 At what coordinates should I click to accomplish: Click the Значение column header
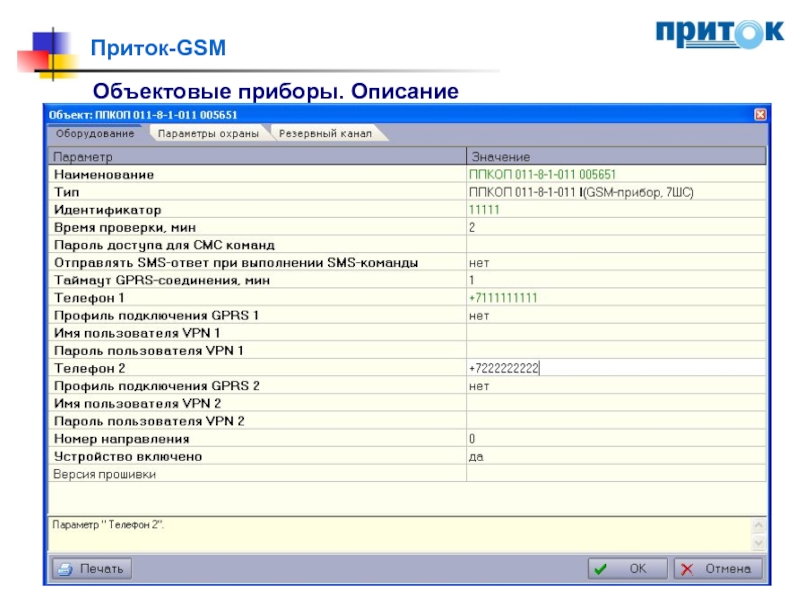point(615,157)
